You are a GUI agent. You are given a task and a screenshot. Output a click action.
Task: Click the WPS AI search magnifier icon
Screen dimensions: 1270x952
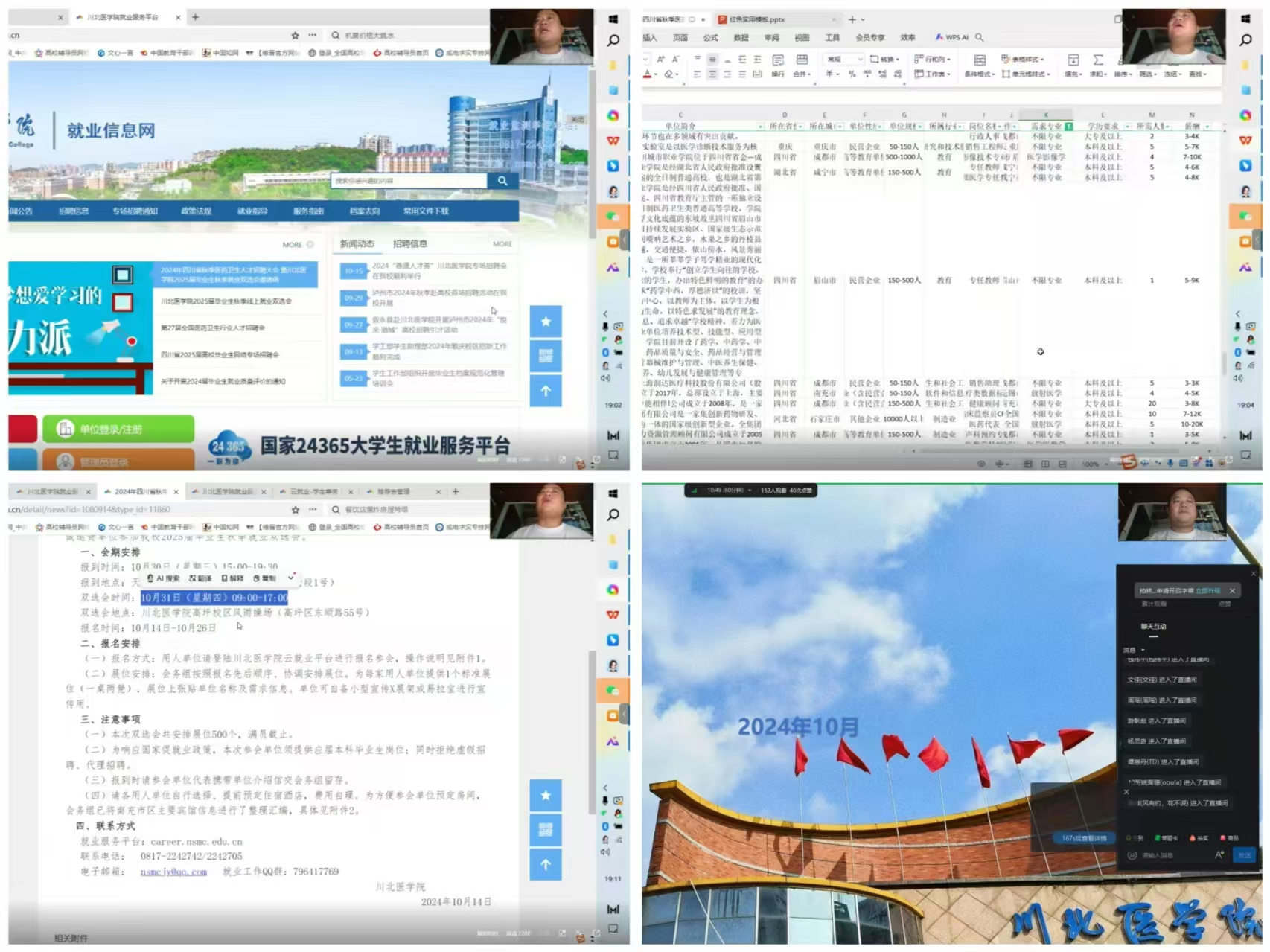point(979,37)
